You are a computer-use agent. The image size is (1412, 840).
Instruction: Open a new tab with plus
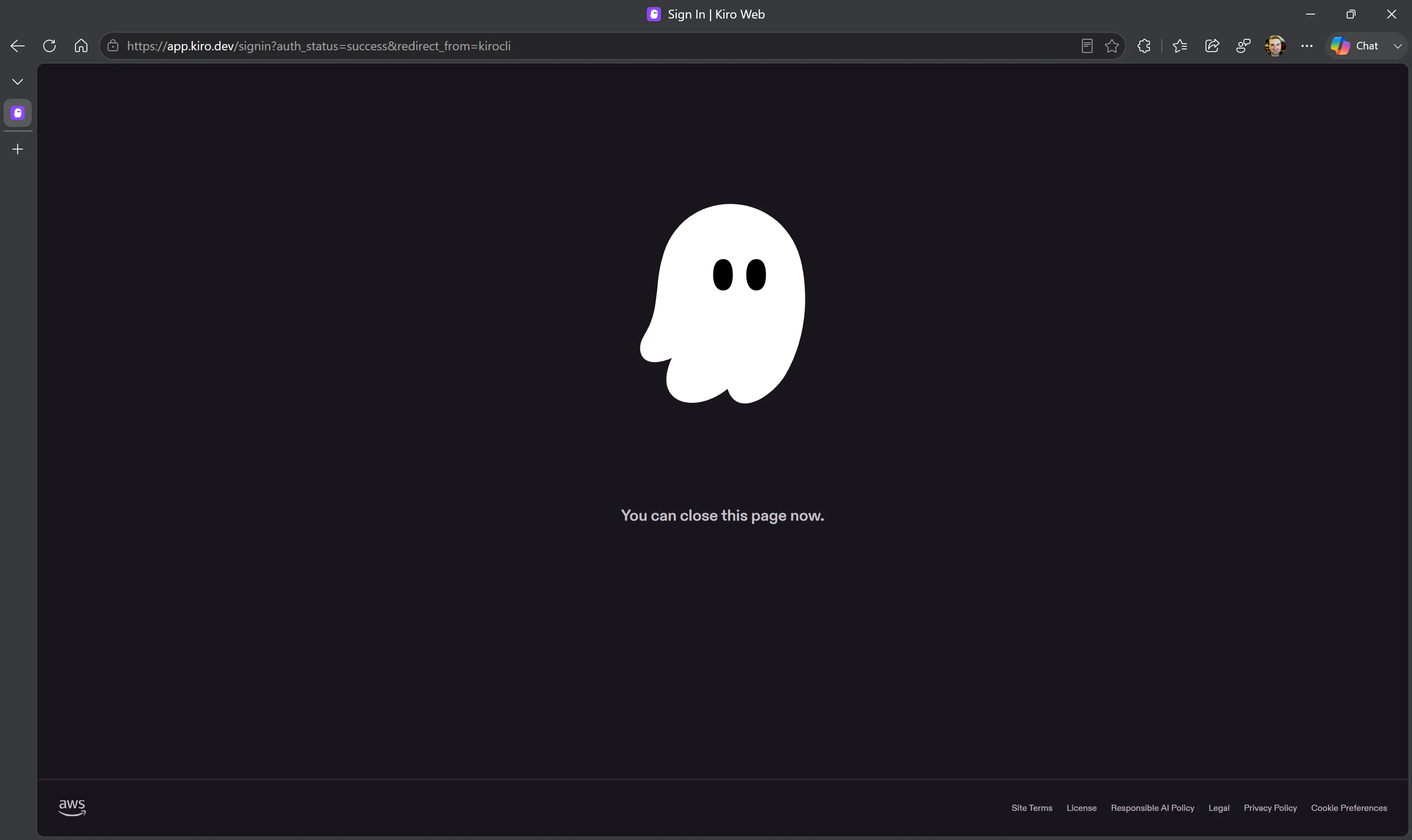point(18,149)
